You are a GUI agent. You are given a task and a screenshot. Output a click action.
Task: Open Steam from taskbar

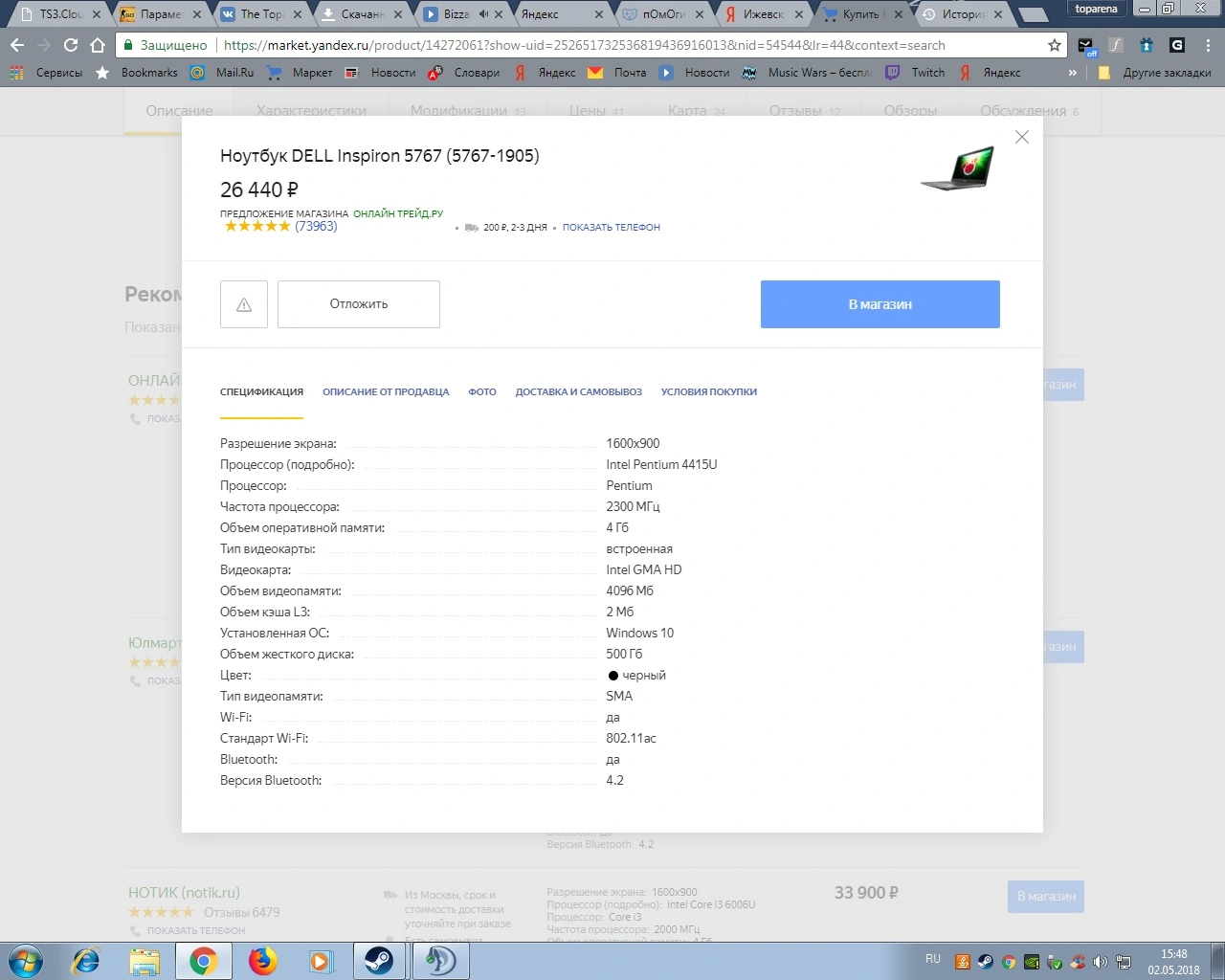pos(380,961)
